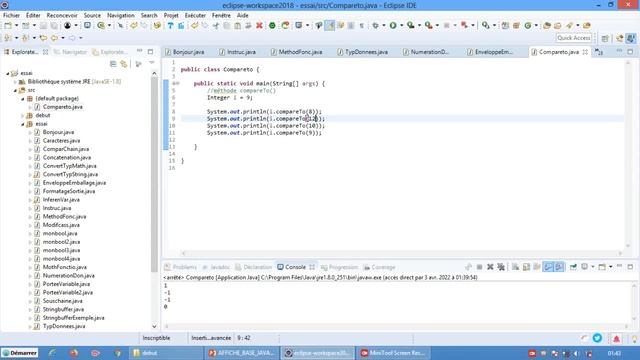Click the Open Type blue T icon

click(x=170, y=25)
